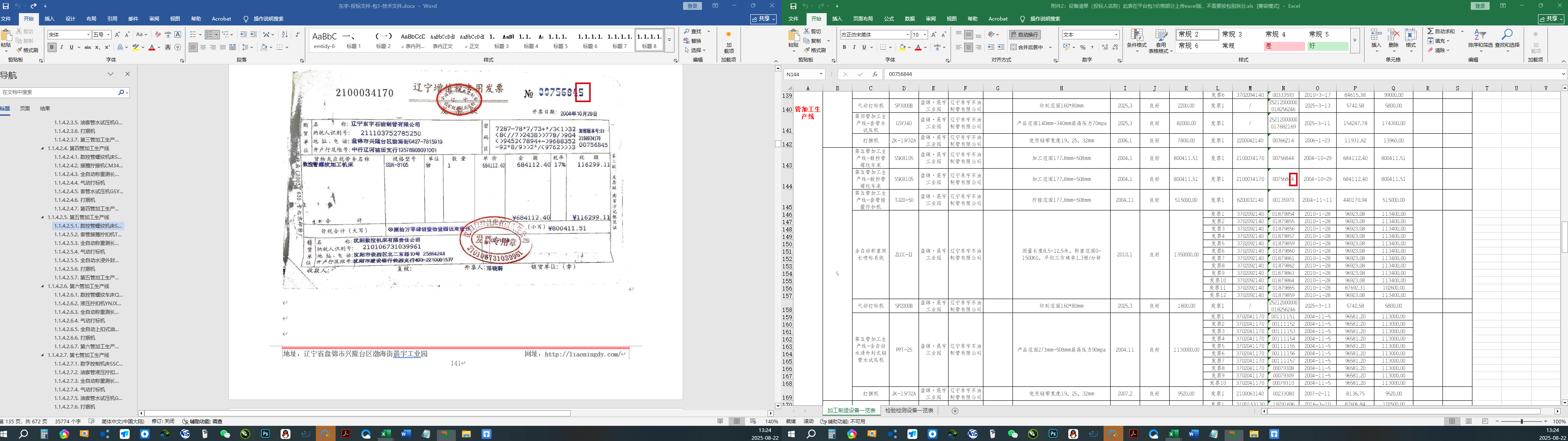
Task: Open the merge and center dropdown arrow
Action: 1051,48
